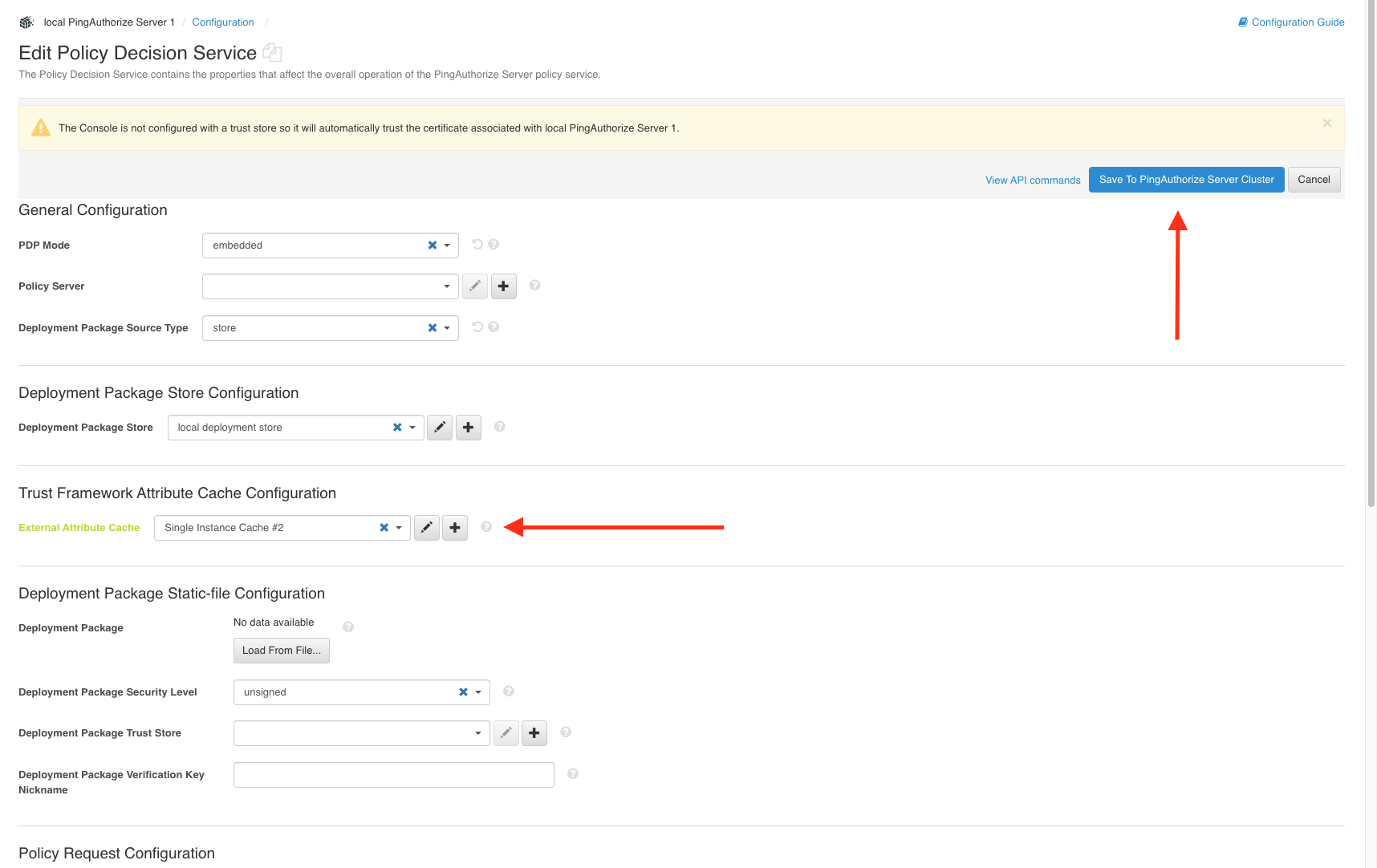The height and width of the screenshot is (868, 1377).
Task: Focus the Deployment Package Verification Key Nickname field
Action: coord(393,775)
